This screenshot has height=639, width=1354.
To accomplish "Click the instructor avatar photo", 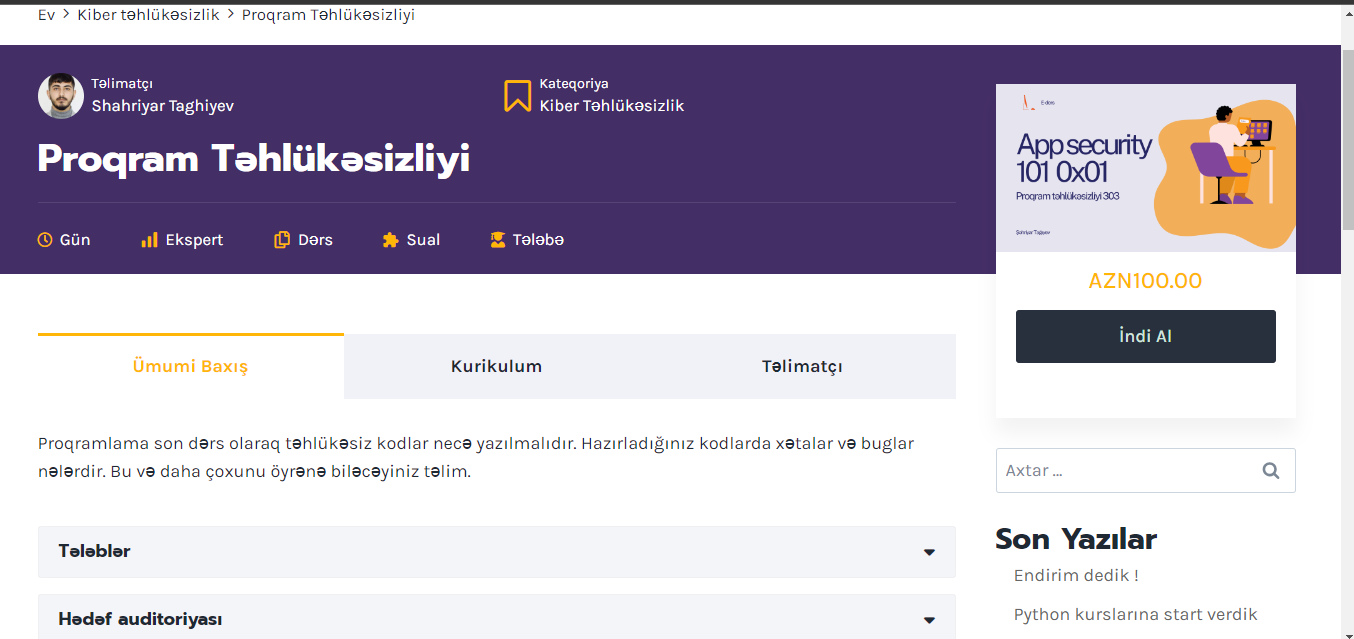I will click(61, 96).
